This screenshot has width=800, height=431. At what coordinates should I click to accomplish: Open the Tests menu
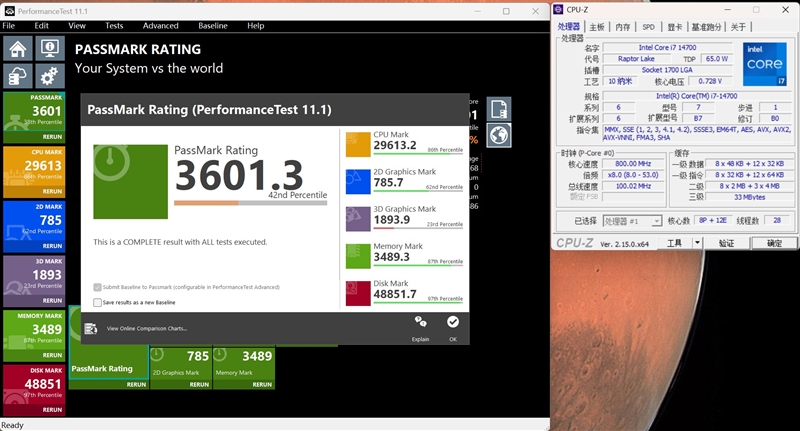(114, 26)
